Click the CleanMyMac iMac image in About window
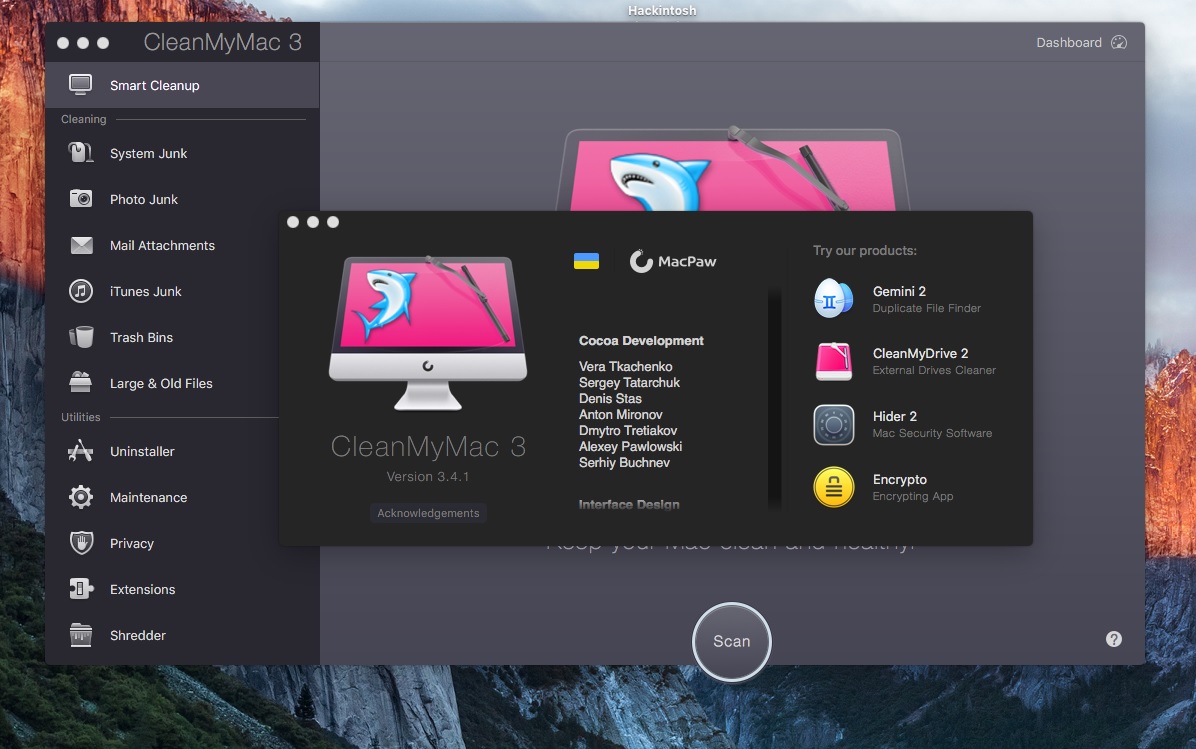This screenshot has width=1196, height=749. click(x=428, y=333)
